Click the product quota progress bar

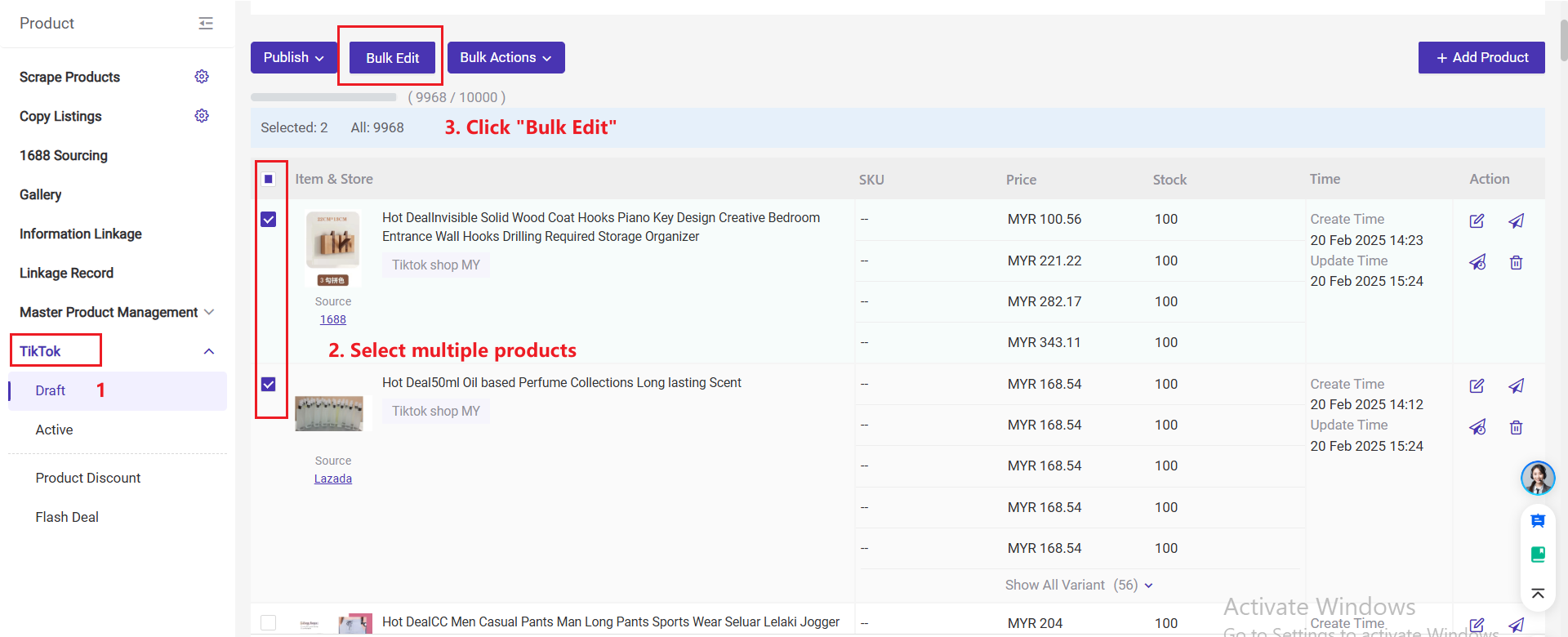pyautogui.click(x=323, y=97)
